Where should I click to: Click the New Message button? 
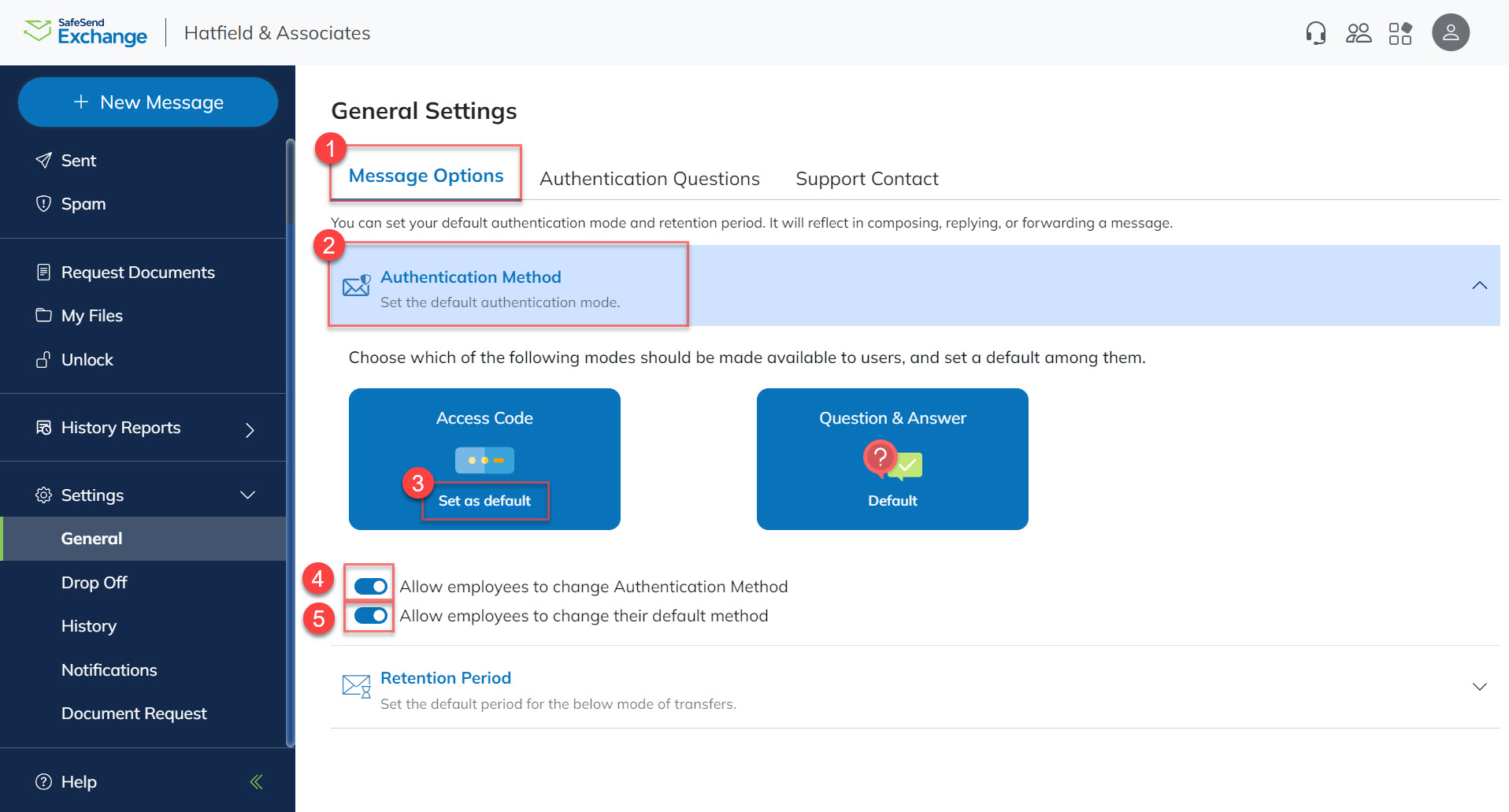coord(147,102)
